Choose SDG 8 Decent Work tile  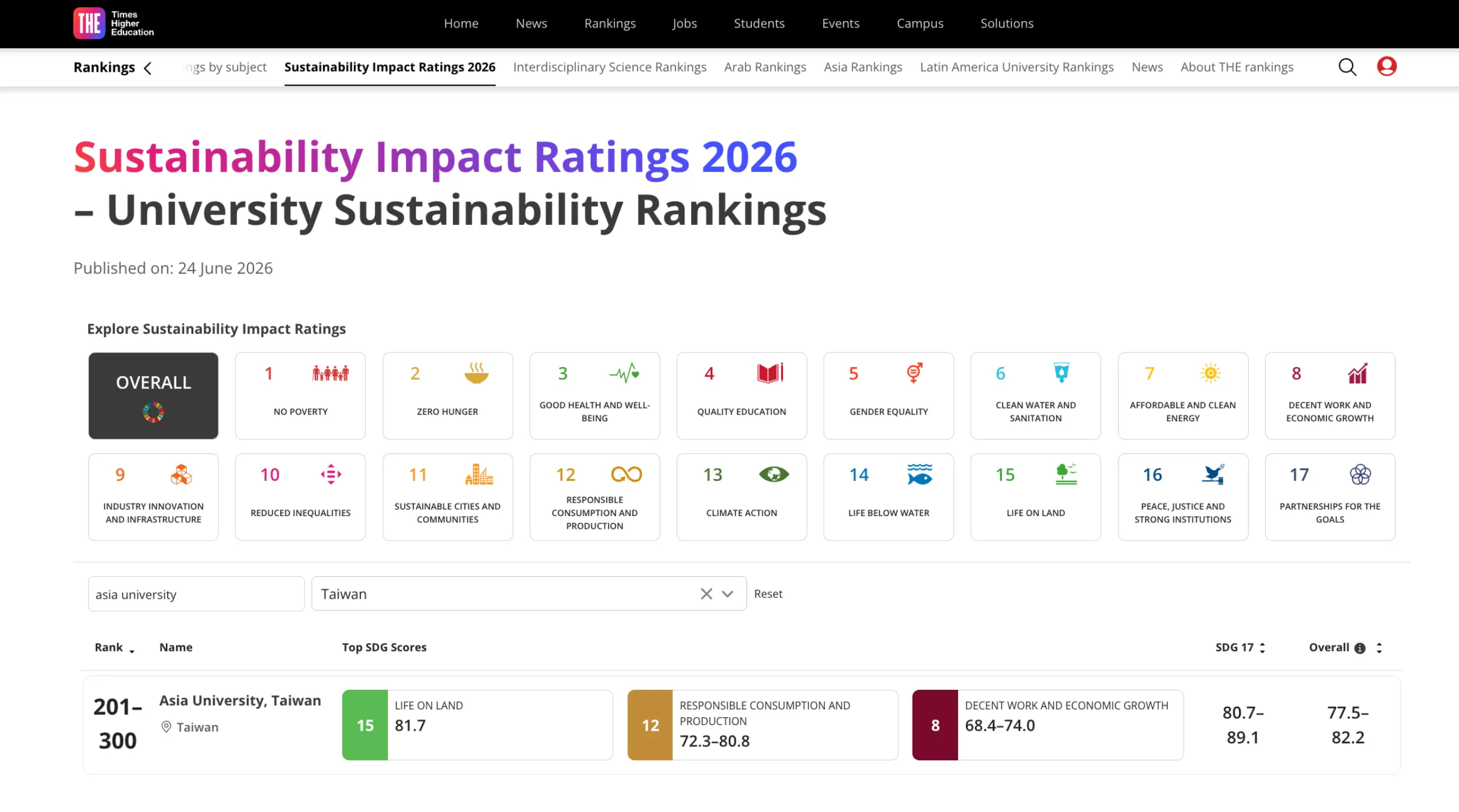point(1330,396)
